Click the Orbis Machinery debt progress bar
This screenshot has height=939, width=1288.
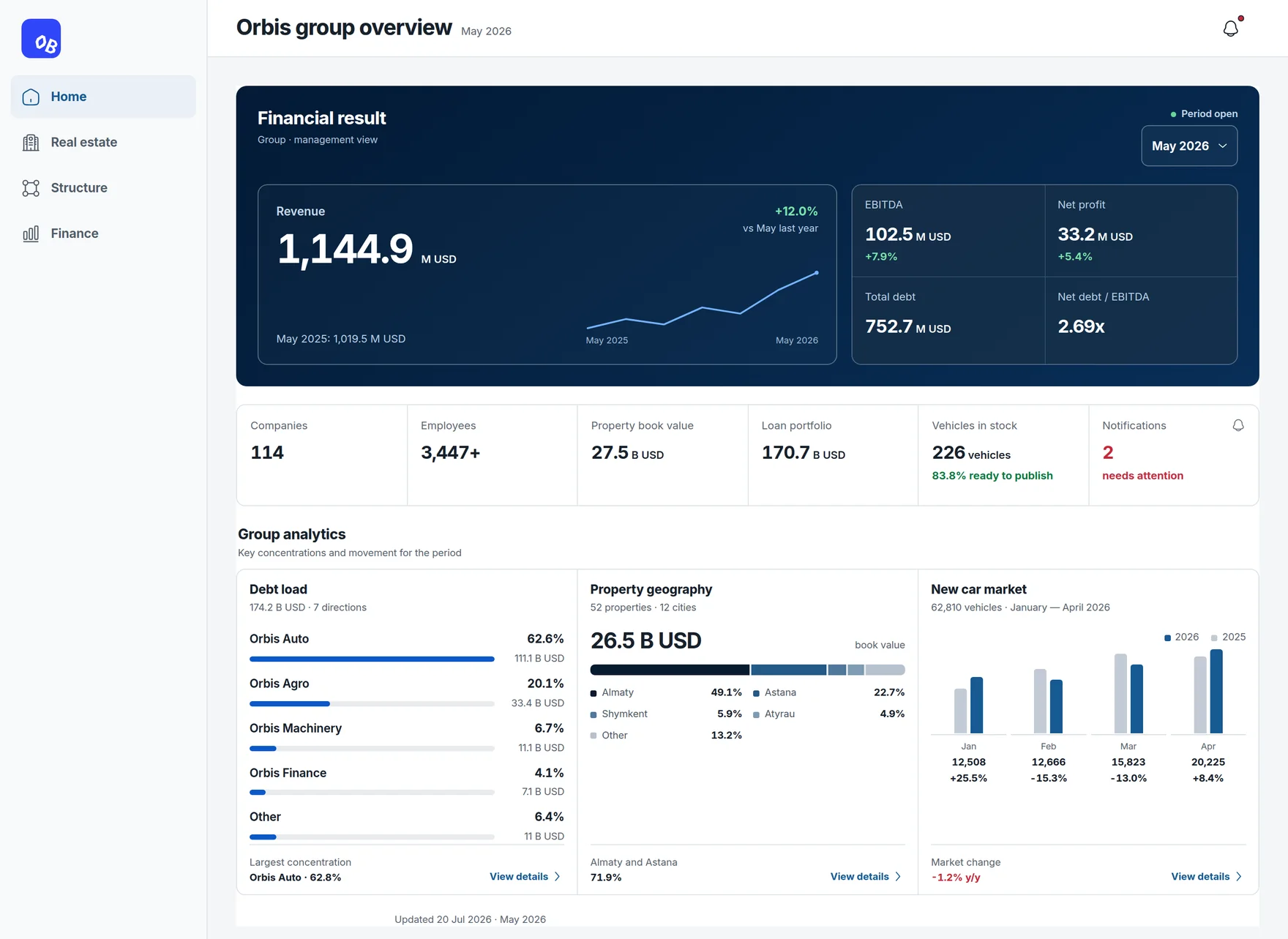pyautogui.click(x=372, y=748)
